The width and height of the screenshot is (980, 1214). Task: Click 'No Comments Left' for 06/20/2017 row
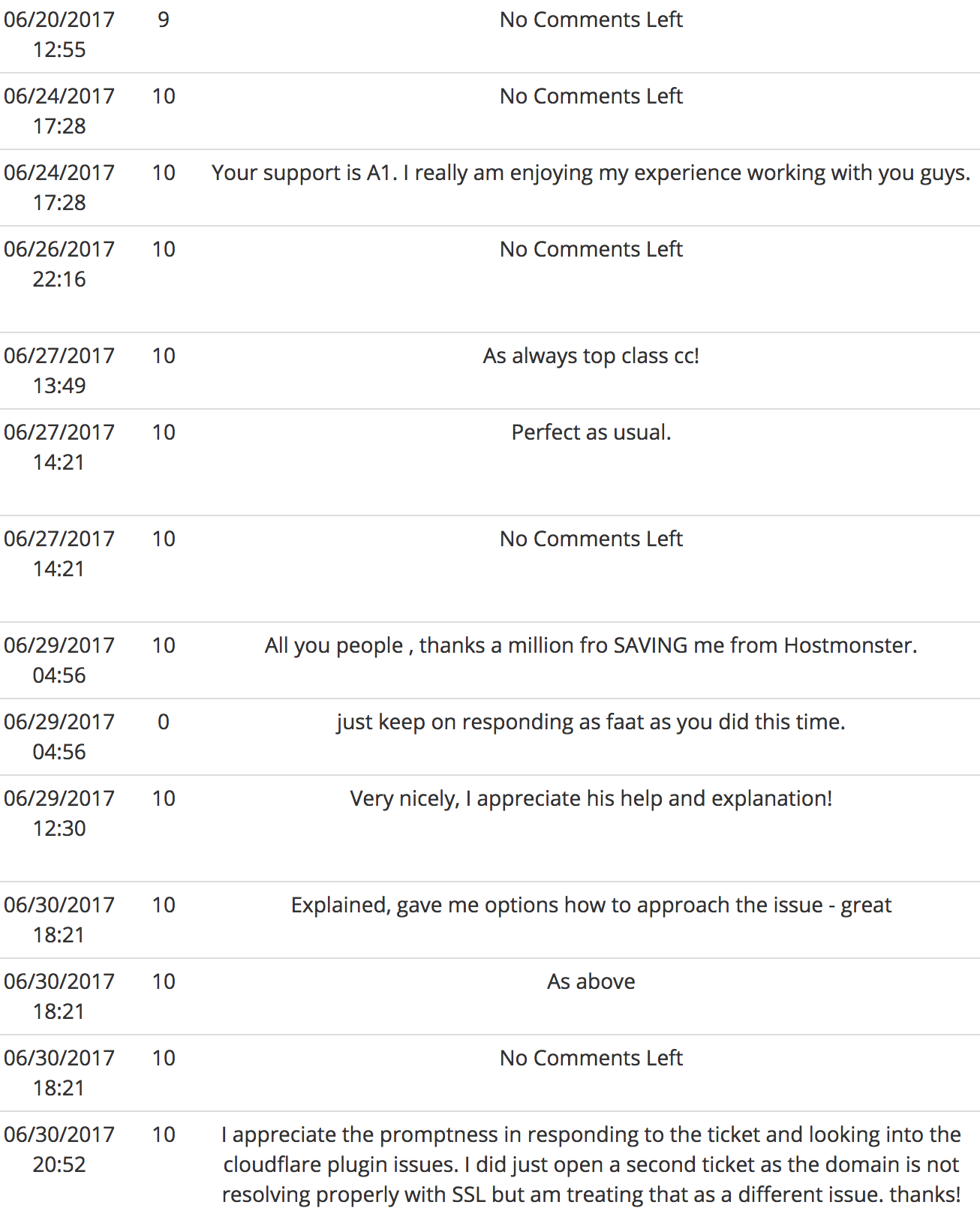tap(591, 20)
